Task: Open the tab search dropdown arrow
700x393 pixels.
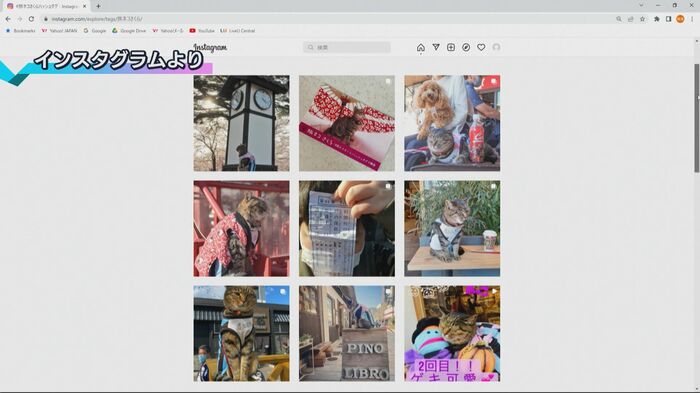Action: 641,5
